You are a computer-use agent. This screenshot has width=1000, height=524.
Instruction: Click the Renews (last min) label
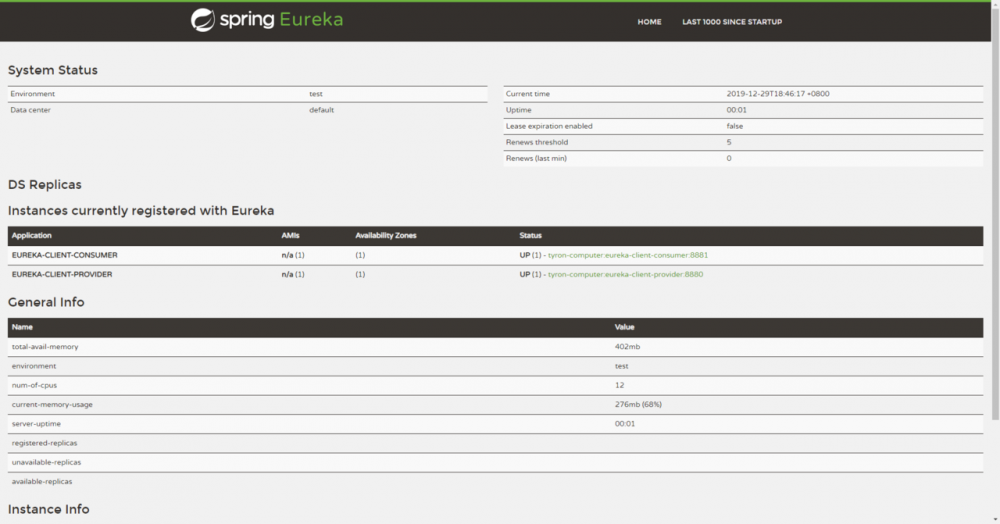[536, 158]
